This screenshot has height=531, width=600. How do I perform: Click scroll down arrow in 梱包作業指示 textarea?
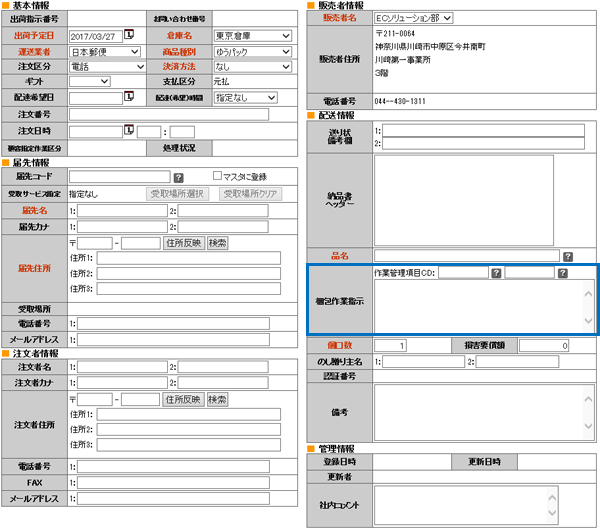point(589,321)
